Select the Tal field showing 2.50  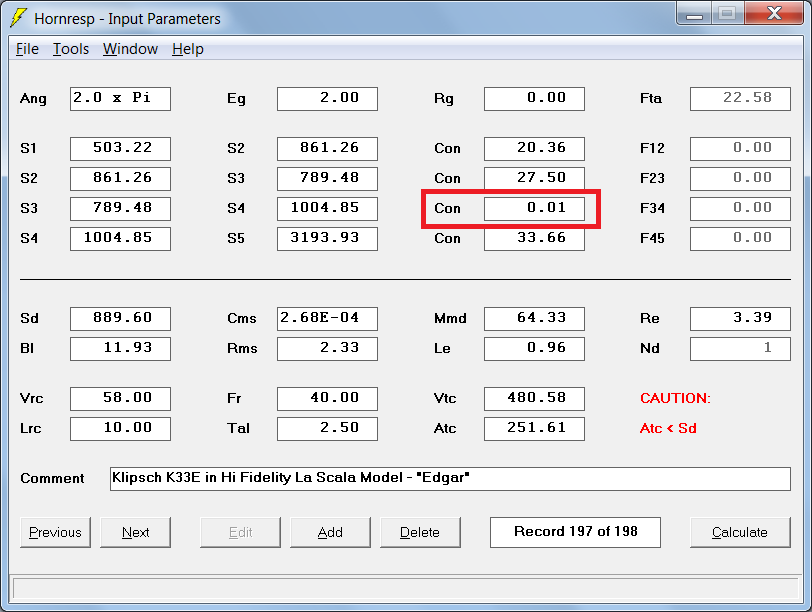327,429
